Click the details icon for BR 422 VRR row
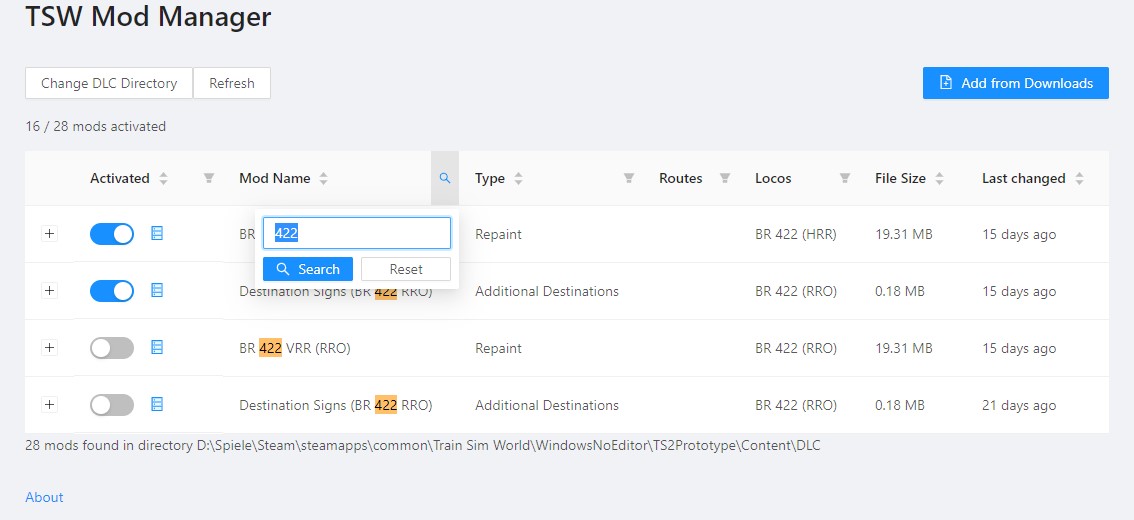Viewport: 1134px width, 520px height. click(157, 348)
